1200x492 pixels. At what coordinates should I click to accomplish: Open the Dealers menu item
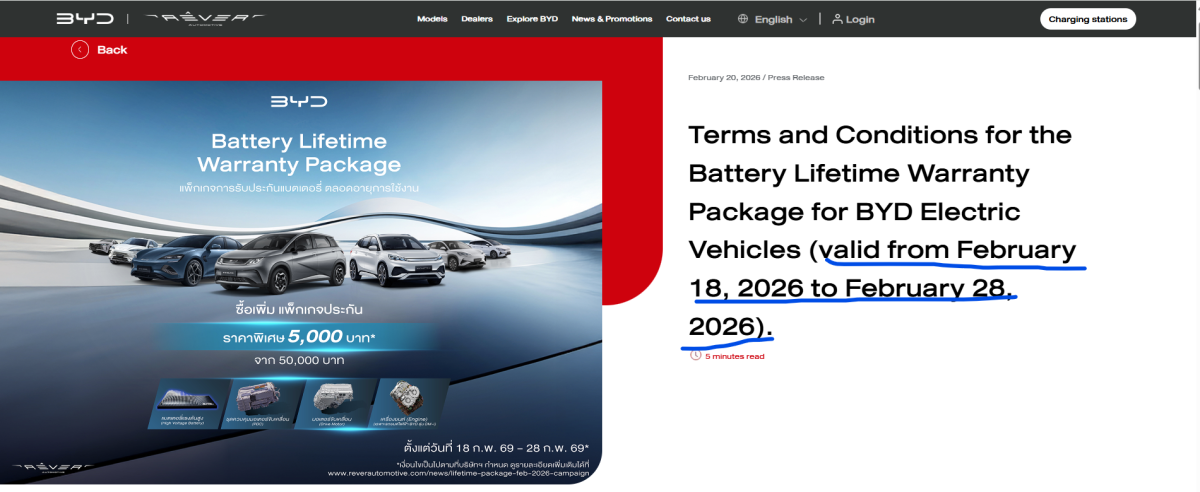[x=477, y=19]
